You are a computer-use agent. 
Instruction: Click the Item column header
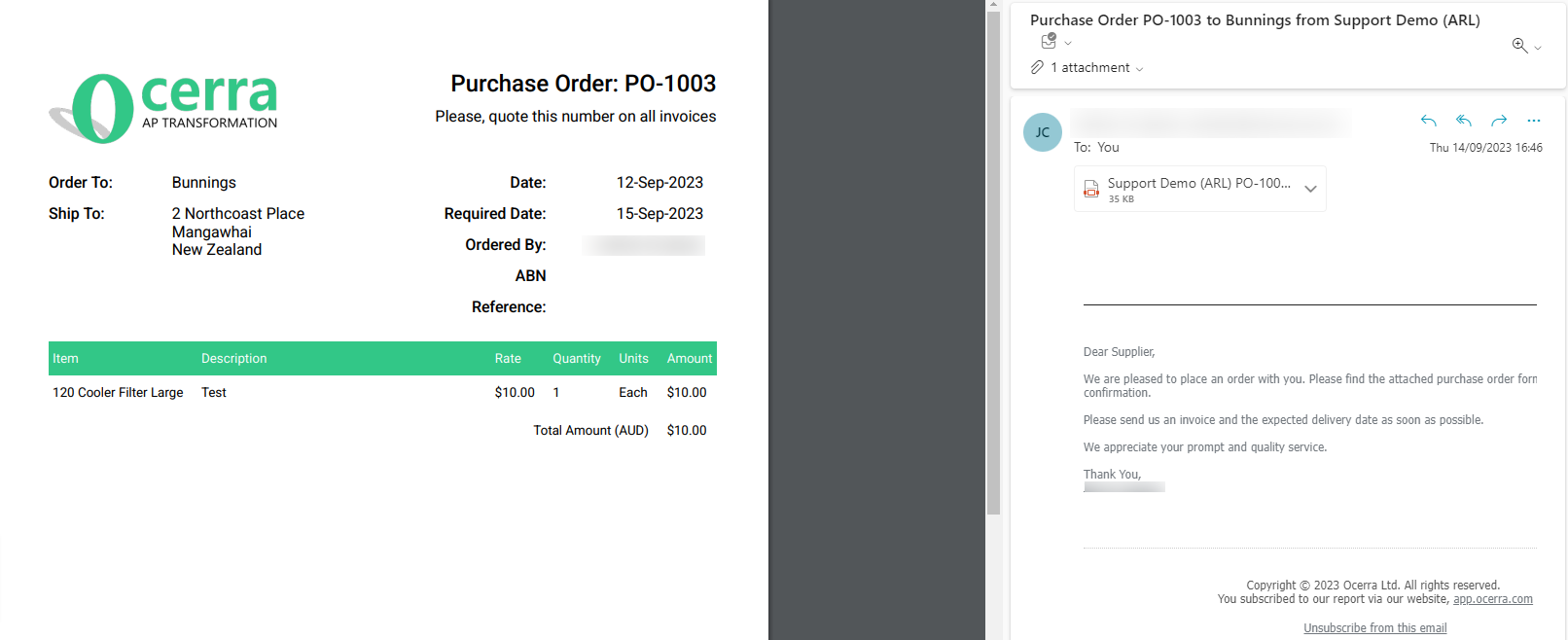(x=65, y=359)
